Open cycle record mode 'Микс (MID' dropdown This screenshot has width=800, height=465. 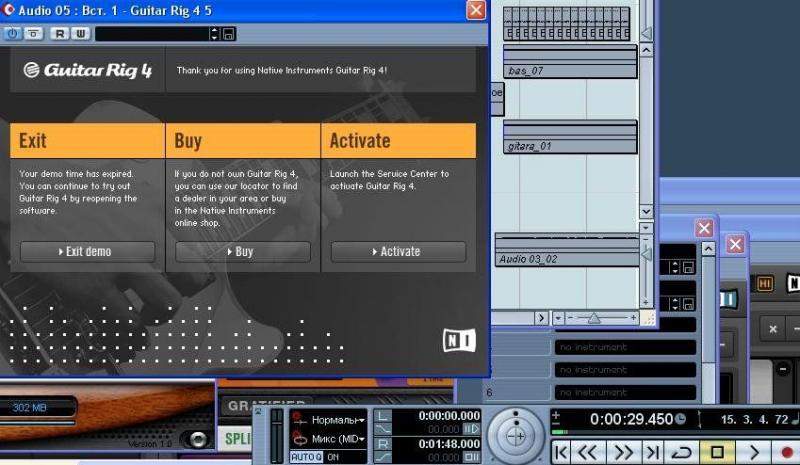tap(337, 439)
